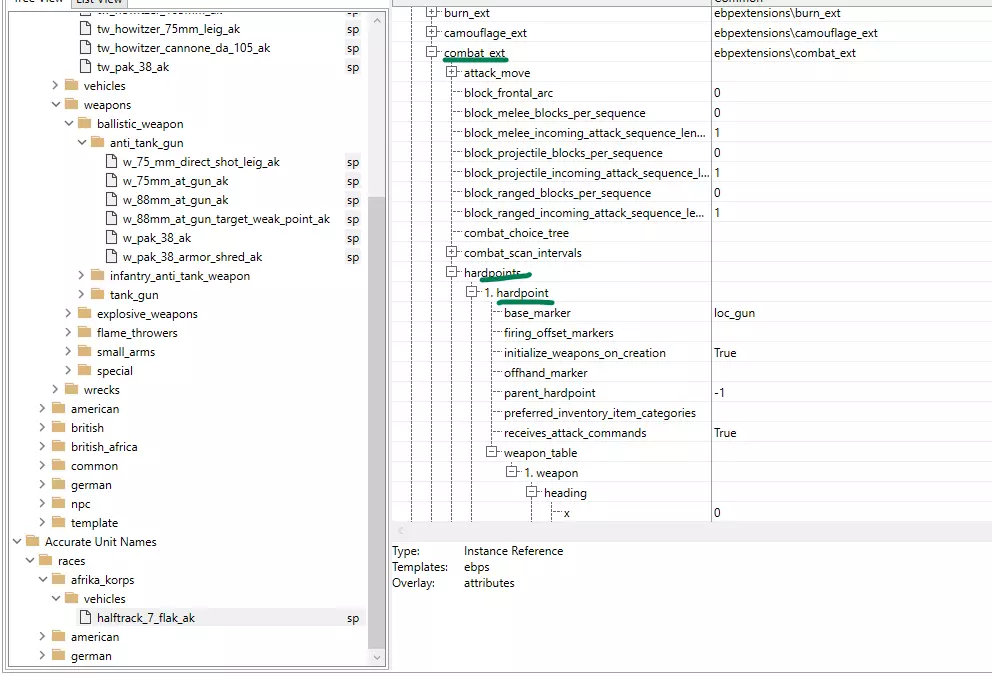
Task: Click the anti_tank_gun folder icon
Action: click(97, 142)
